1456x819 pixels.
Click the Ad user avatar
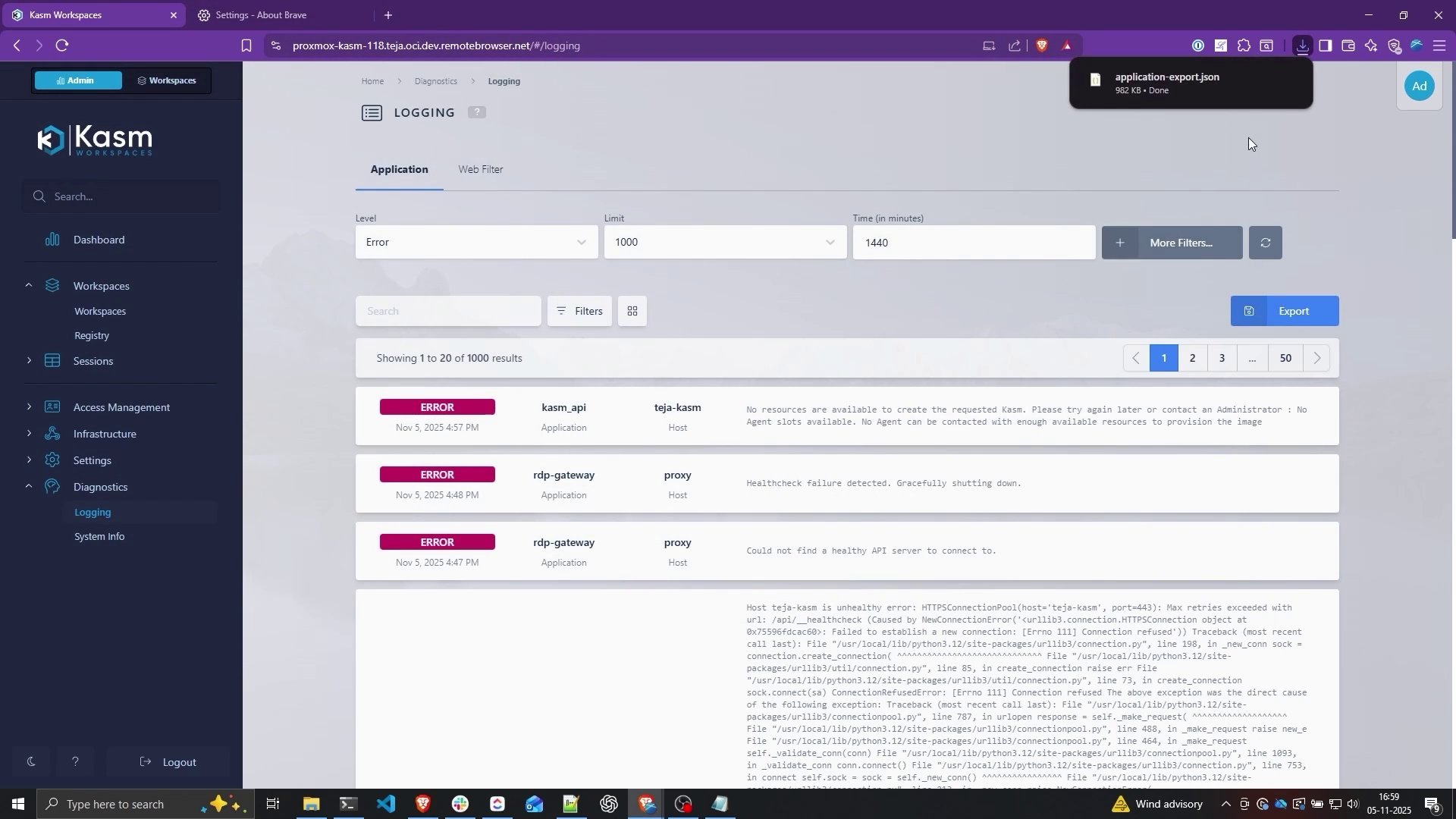coord(1419,86)
